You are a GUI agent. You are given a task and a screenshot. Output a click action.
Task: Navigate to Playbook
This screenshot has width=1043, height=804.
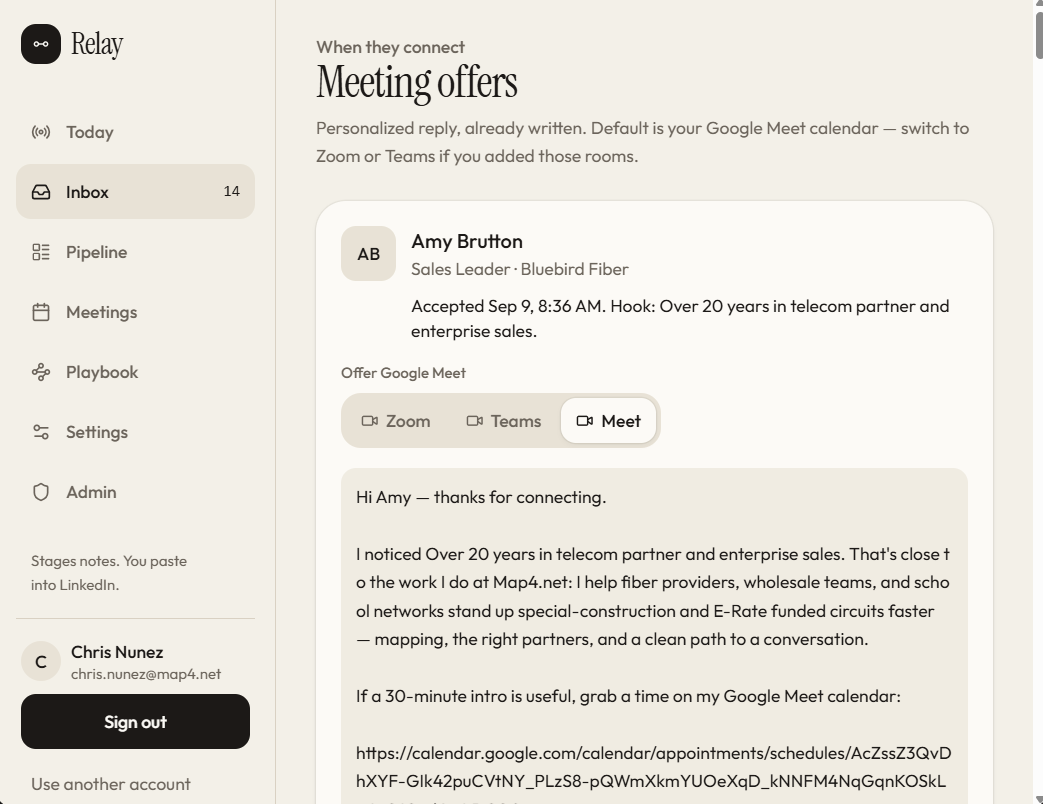(136, 372)
